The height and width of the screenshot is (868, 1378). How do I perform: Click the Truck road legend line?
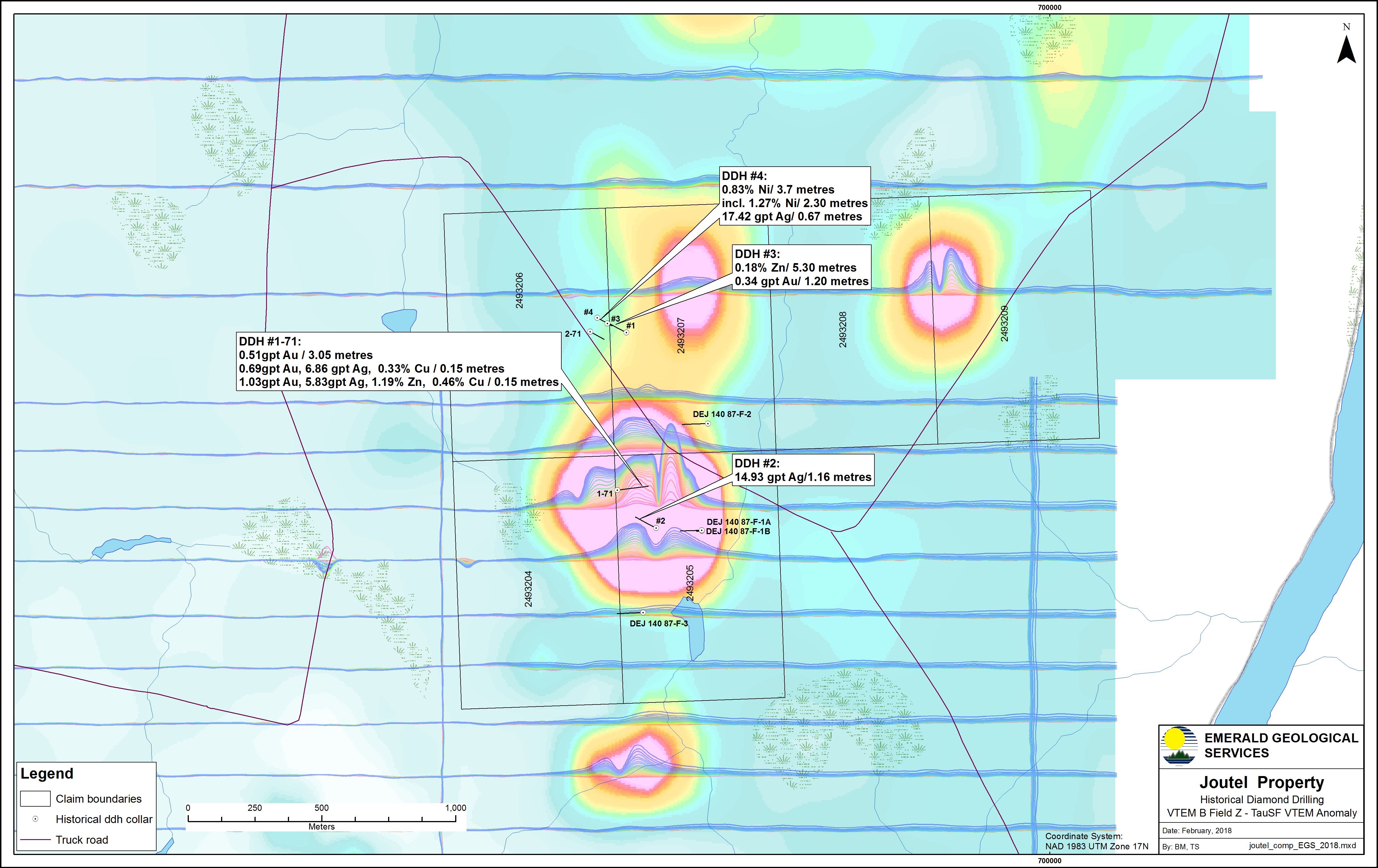point(35,840)
